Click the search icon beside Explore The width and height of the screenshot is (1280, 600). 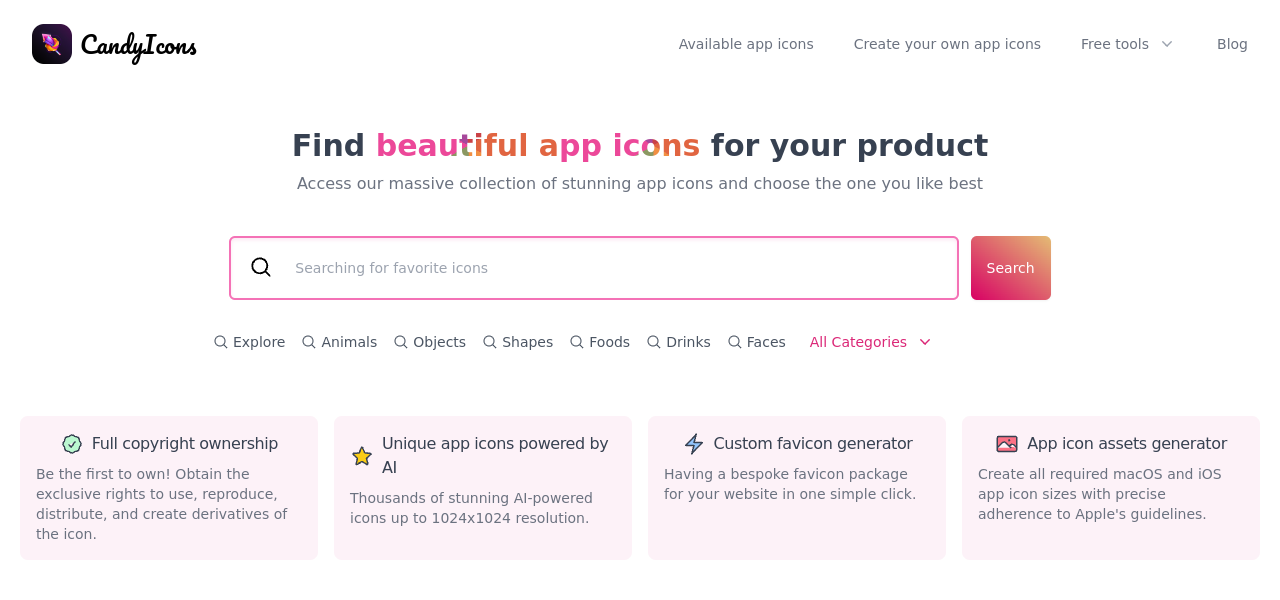click(221, 342)
